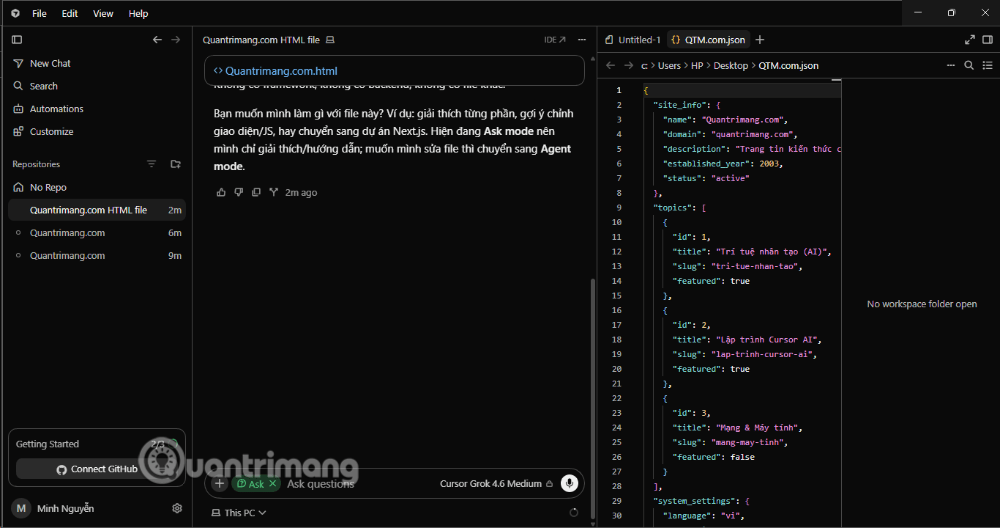Expand the editor panel to full size

[x=969, y=40]
